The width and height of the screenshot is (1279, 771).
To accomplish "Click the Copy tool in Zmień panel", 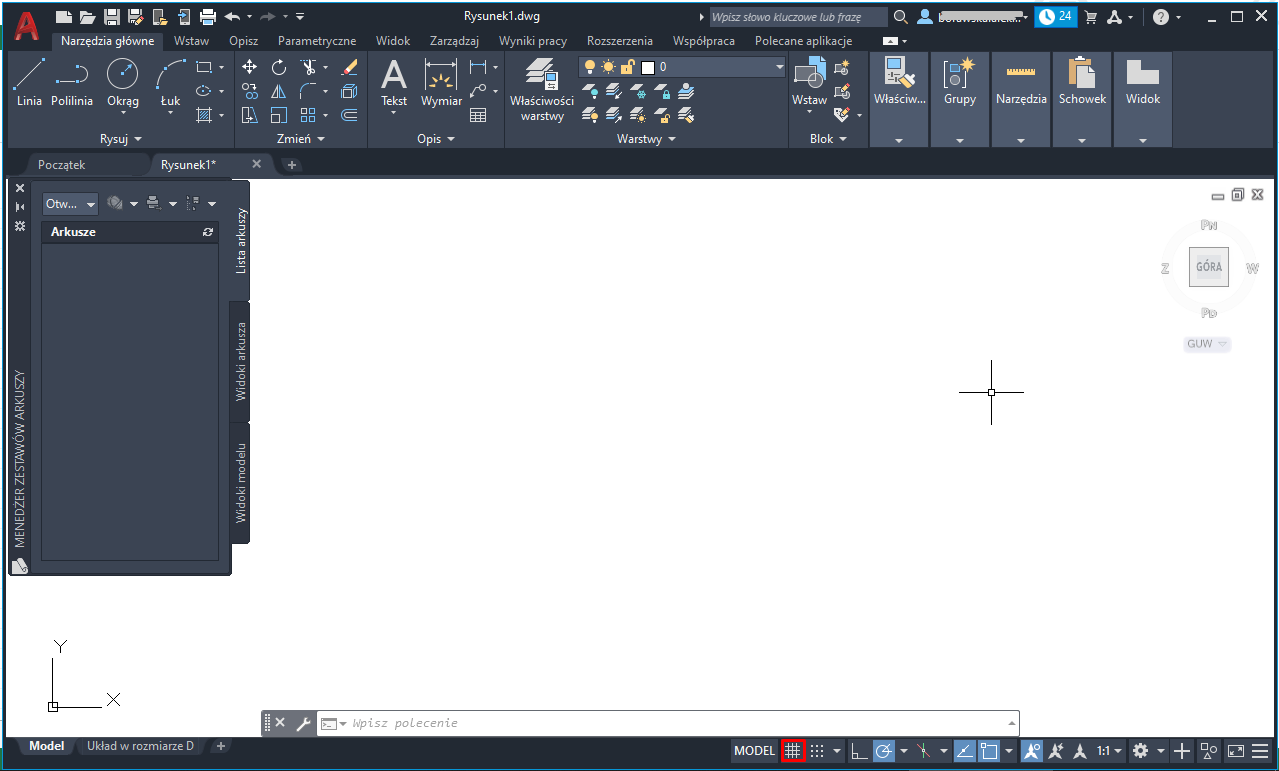I will (x=250, y=91).
